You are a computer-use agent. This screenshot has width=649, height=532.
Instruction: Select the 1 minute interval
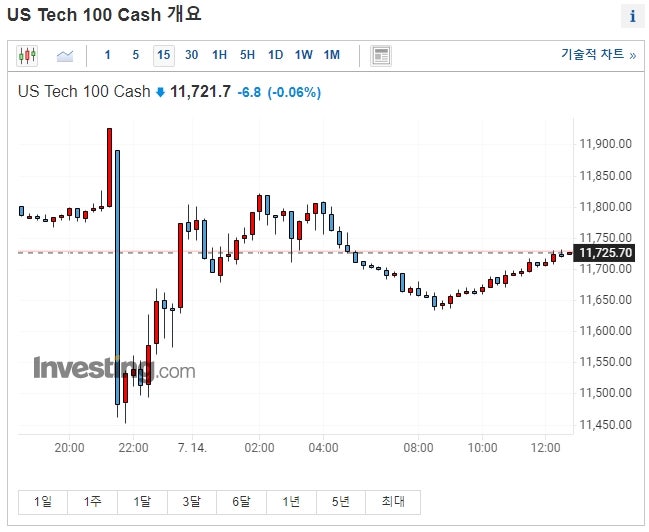point(108,55)
